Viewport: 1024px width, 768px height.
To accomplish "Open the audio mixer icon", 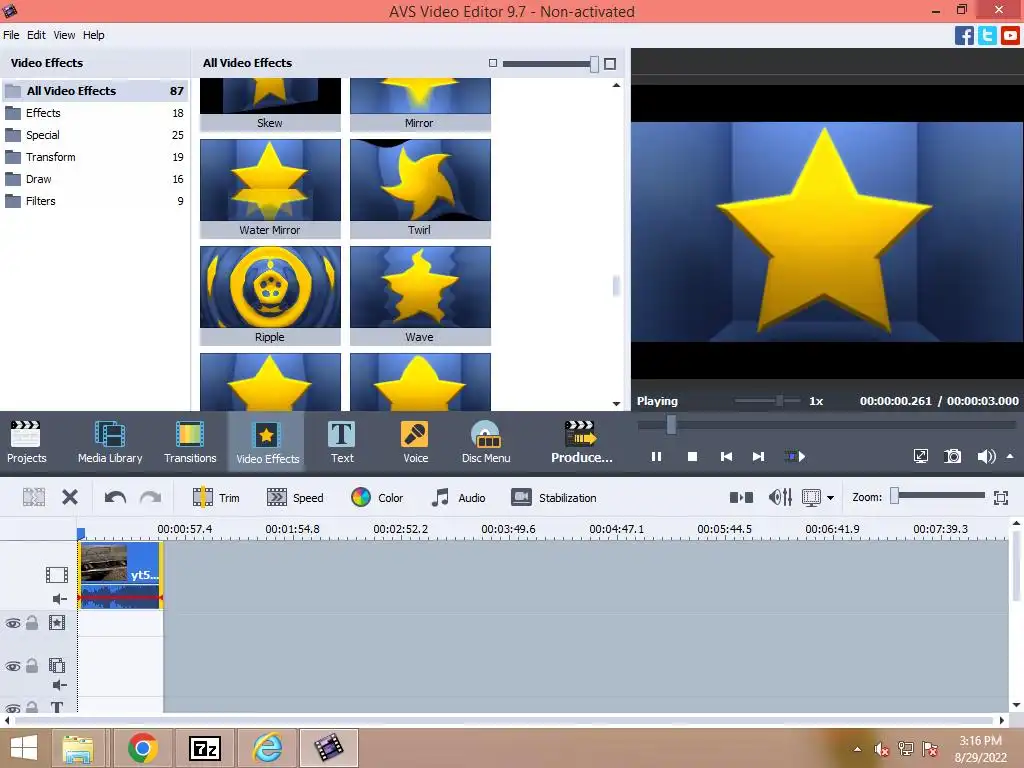I will tap(780, 498).
